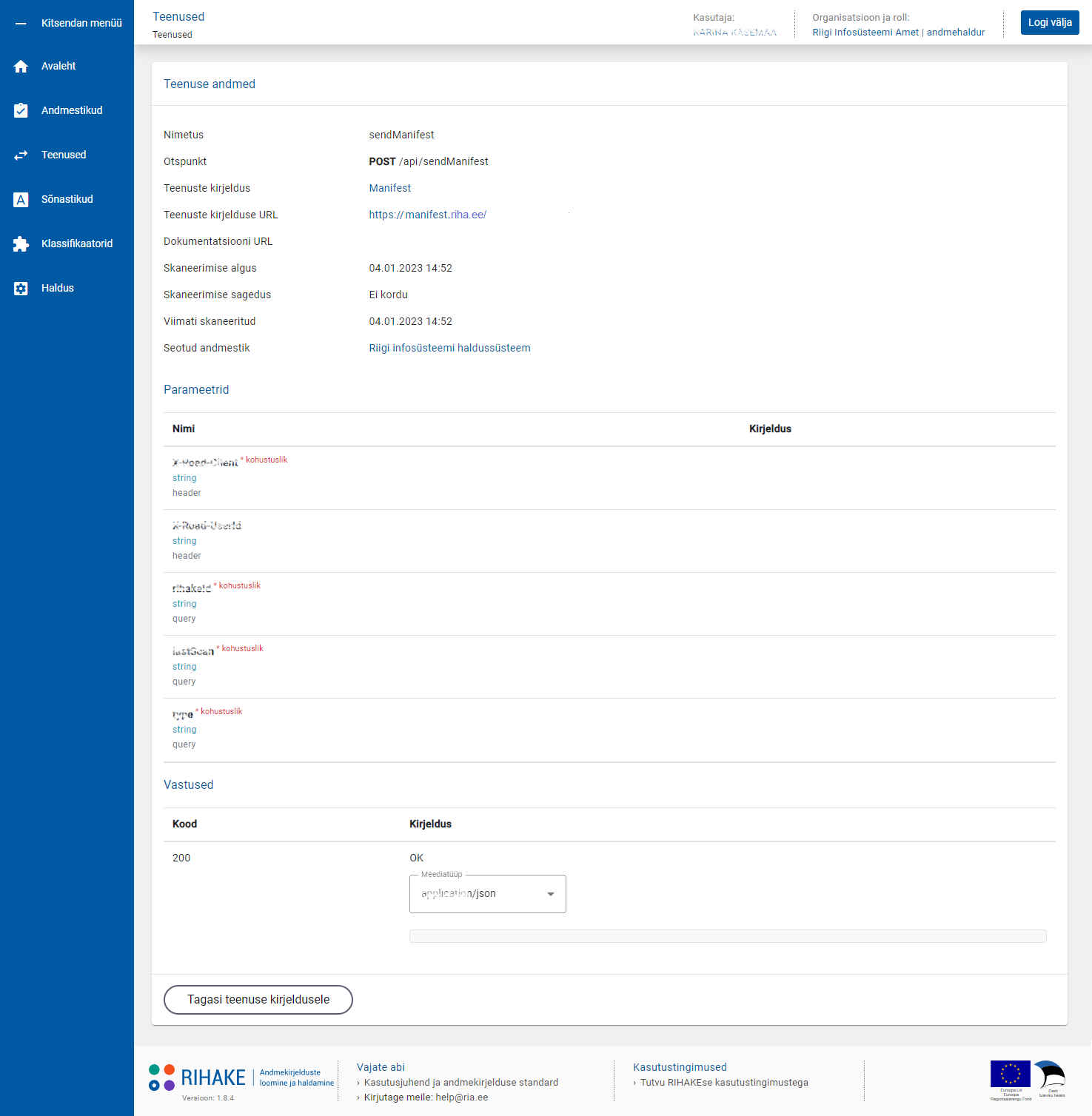
Task: Expand media type list using arrow
Action: (x=550, y=894)
